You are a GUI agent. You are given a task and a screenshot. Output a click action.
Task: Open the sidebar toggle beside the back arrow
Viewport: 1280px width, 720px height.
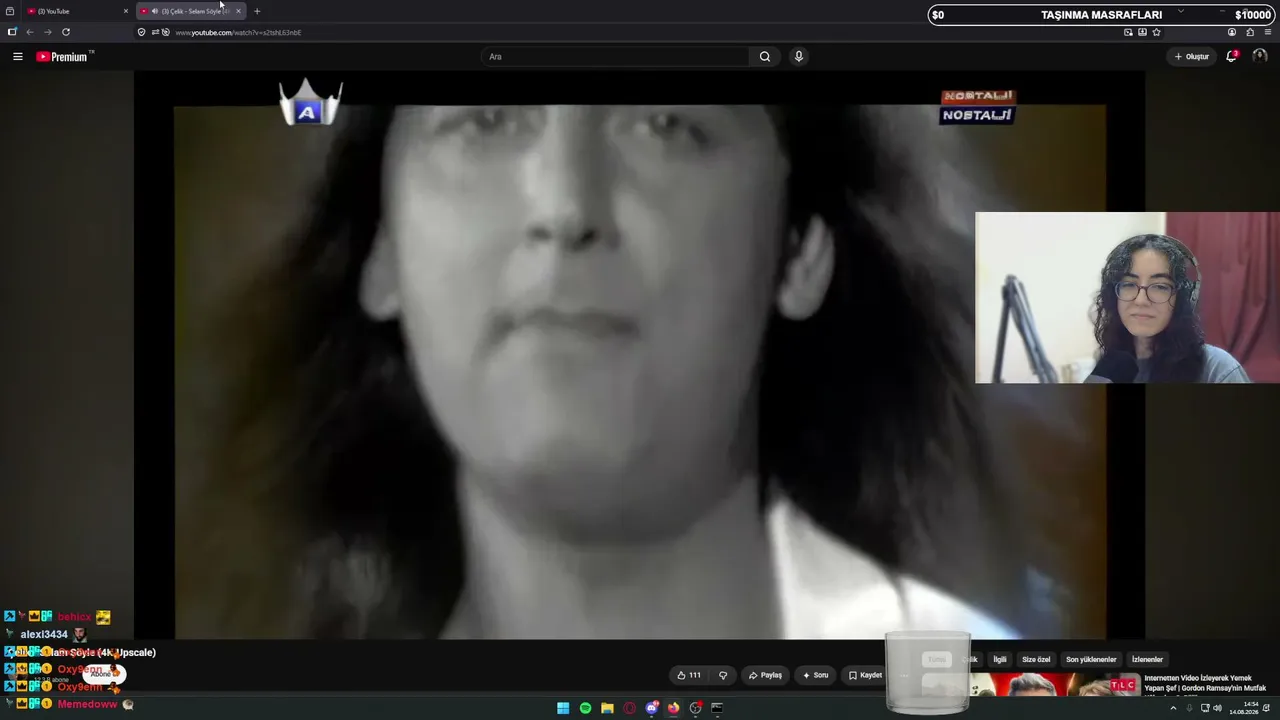pos(12,32)
